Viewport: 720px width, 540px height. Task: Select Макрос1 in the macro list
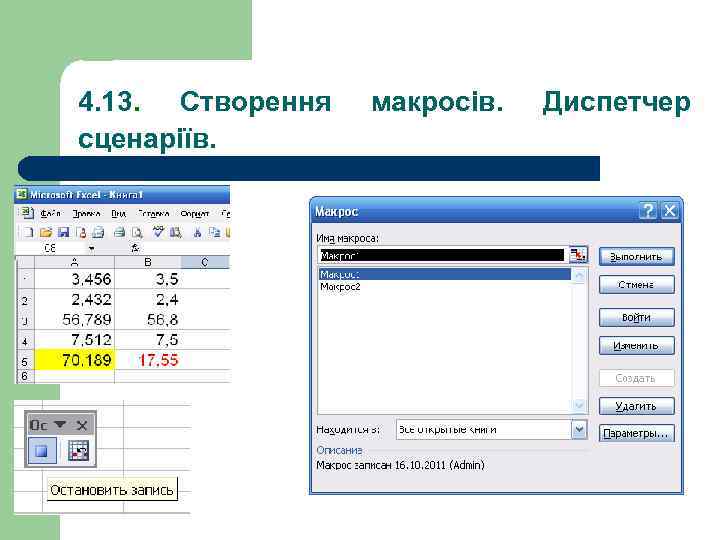click(x=445, y=275)
